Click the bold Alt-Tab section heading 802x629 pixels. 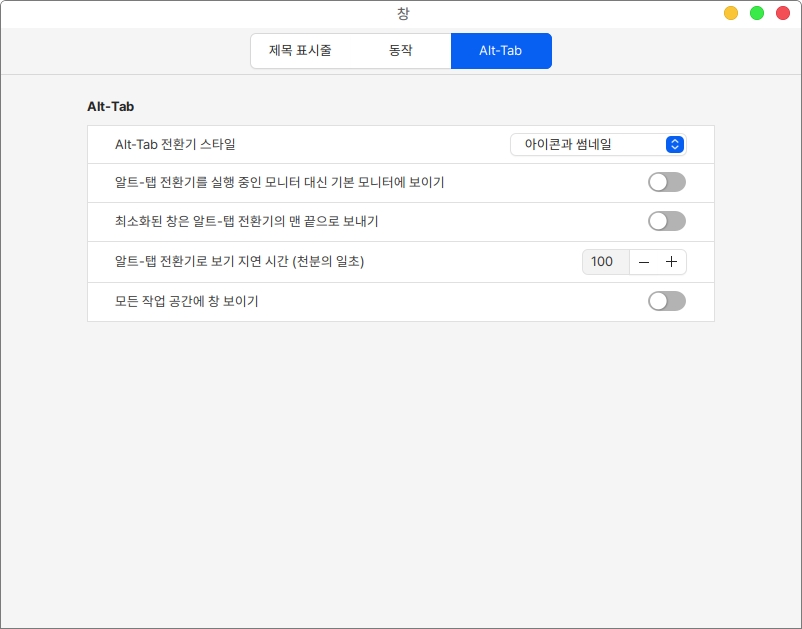coord(110,105)
